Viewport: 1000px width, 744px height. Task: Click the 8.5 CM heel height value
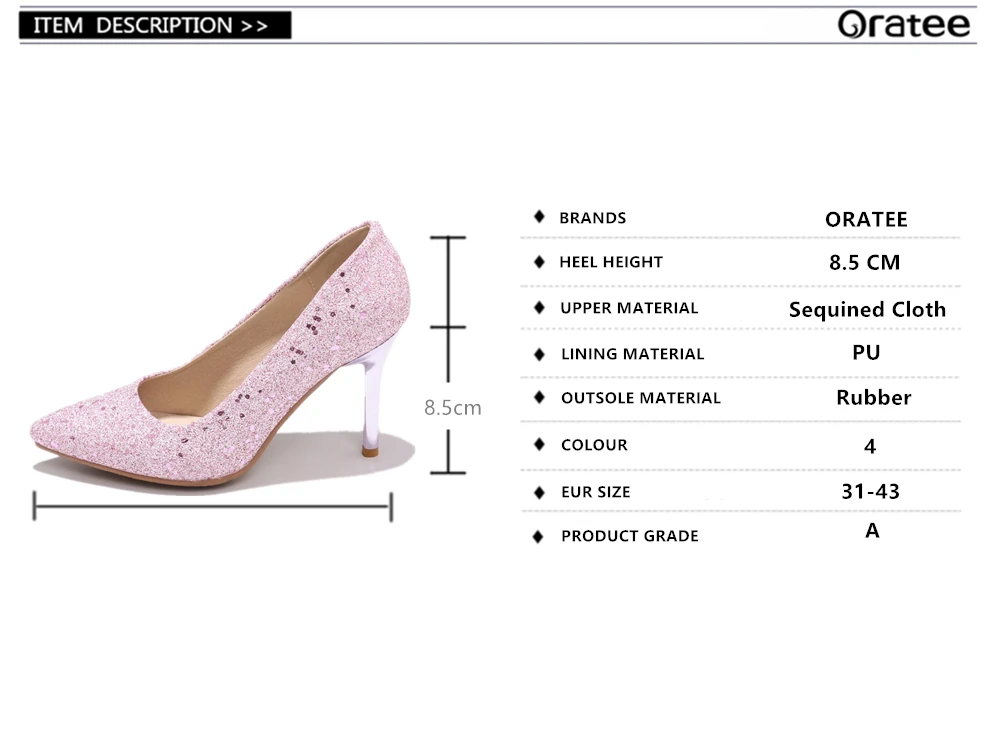[x=865, y=262]
